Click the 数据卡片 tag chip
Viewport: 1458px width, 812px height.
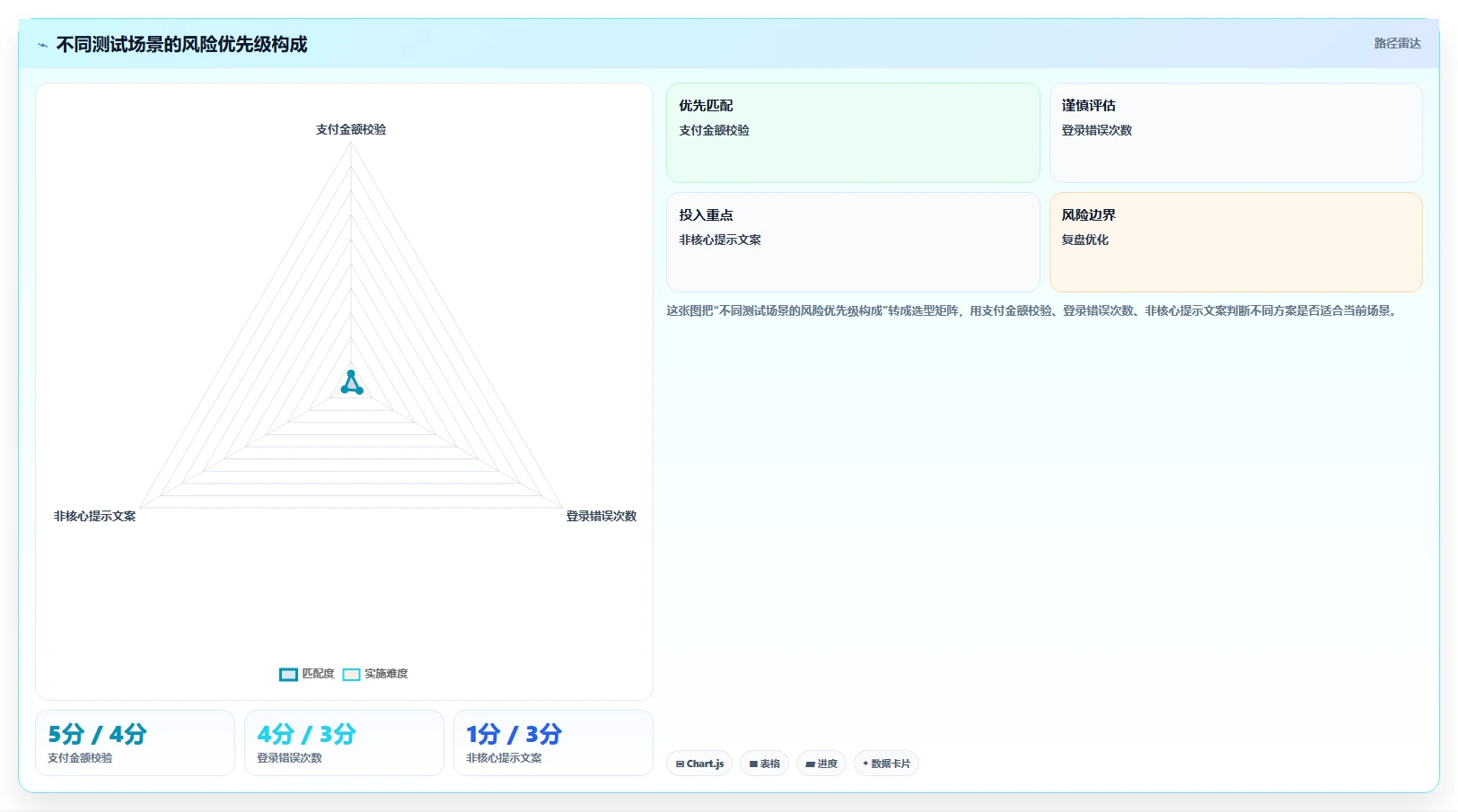tap(886, 764)
